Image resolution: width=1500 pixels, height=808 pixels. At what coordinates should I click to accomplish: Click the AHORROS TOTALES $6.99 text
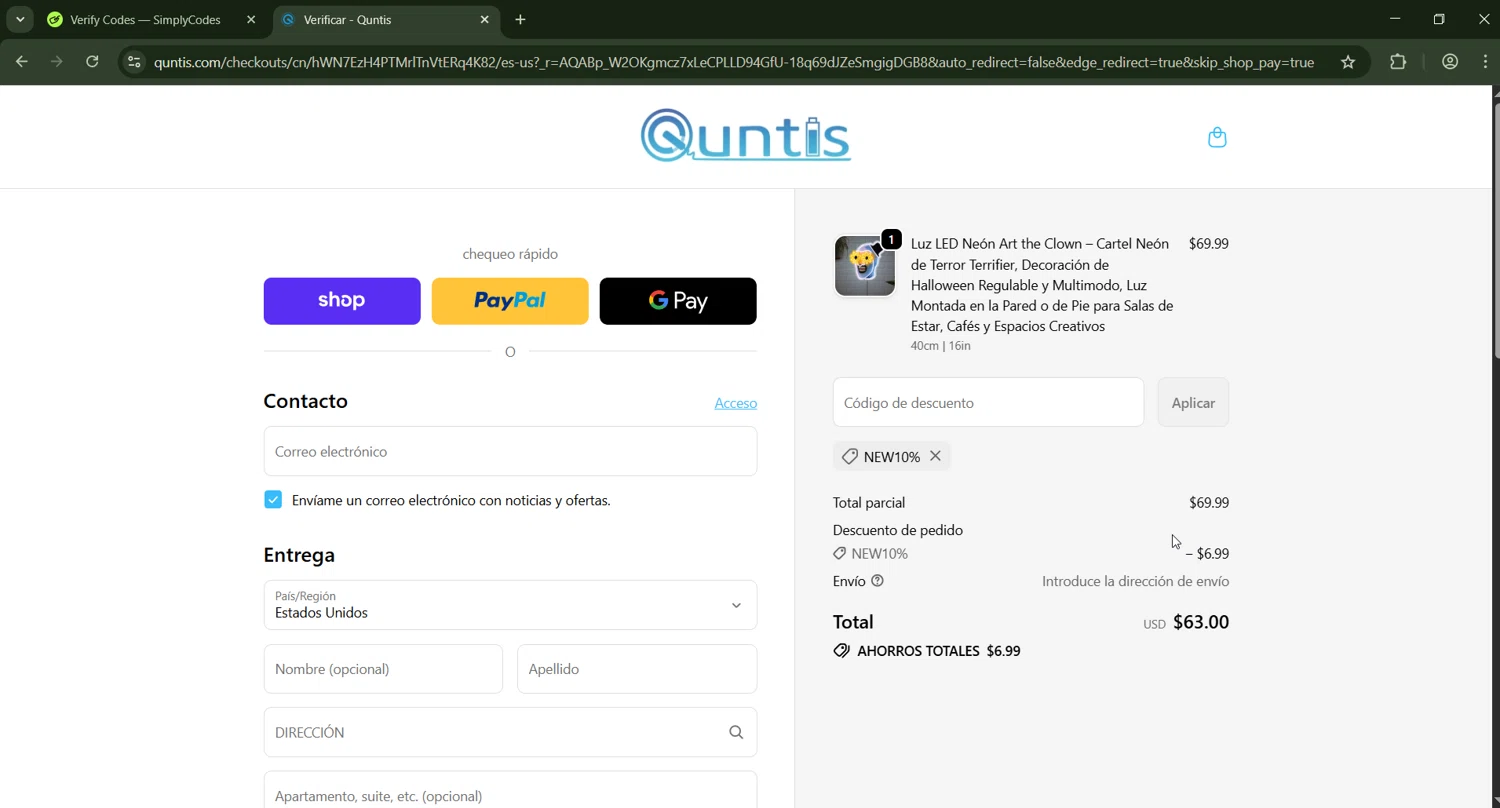(x=938, y=651)
